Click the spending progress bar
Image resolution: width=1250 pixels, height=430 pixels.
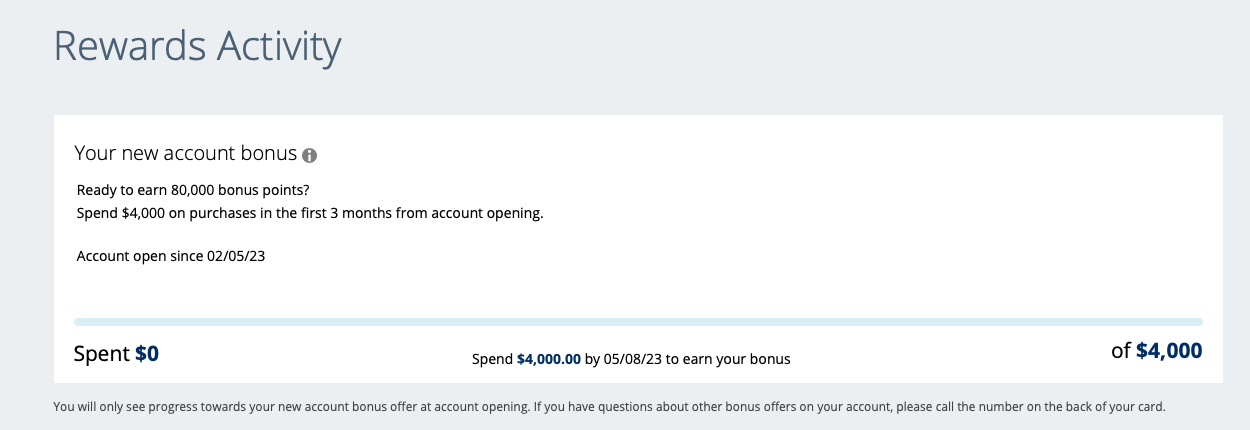pos(638,321)
